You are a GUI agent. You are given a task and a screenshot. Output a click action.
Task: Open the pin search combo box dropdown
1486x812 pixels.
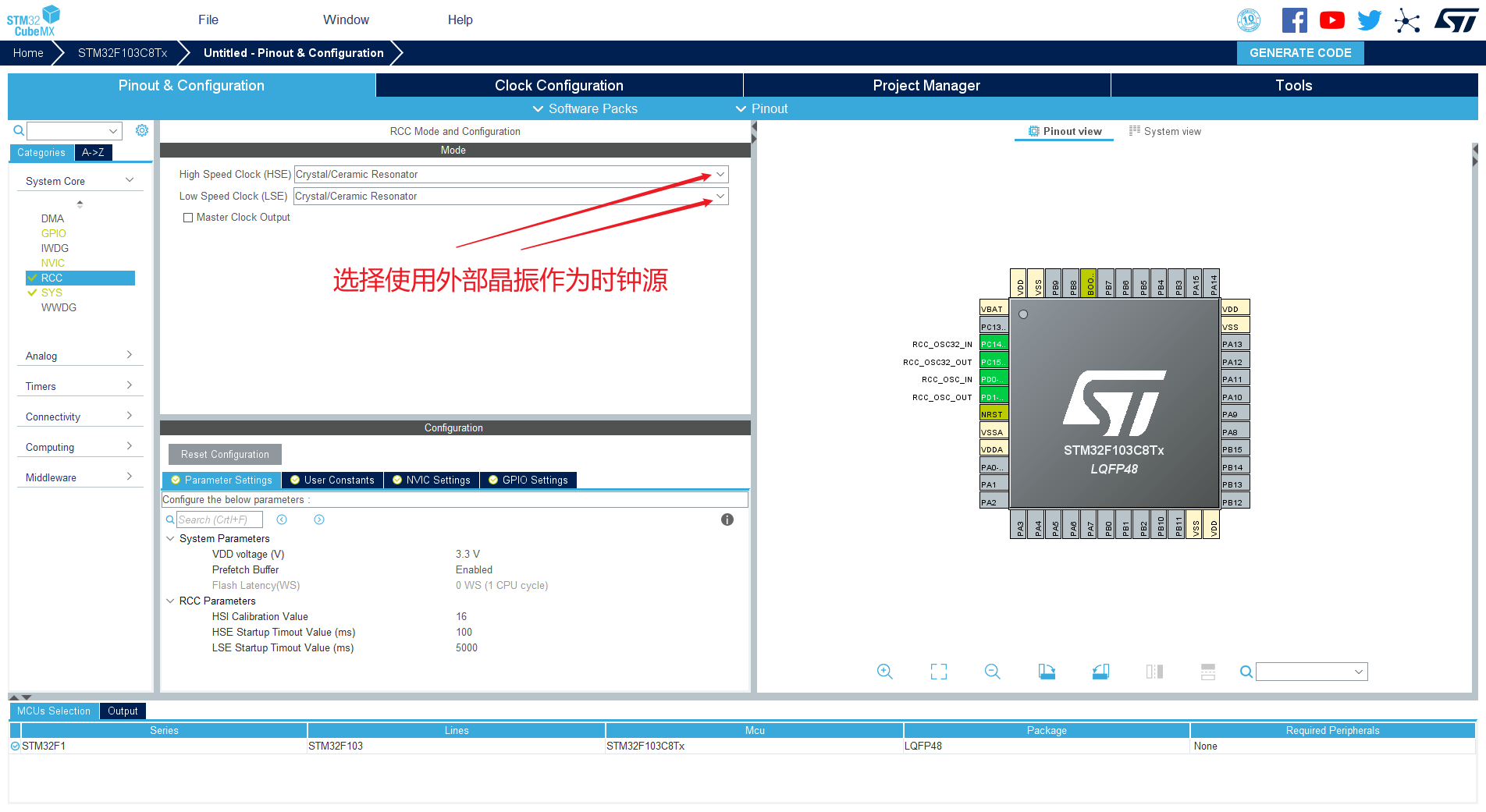tap(1359, 672)
